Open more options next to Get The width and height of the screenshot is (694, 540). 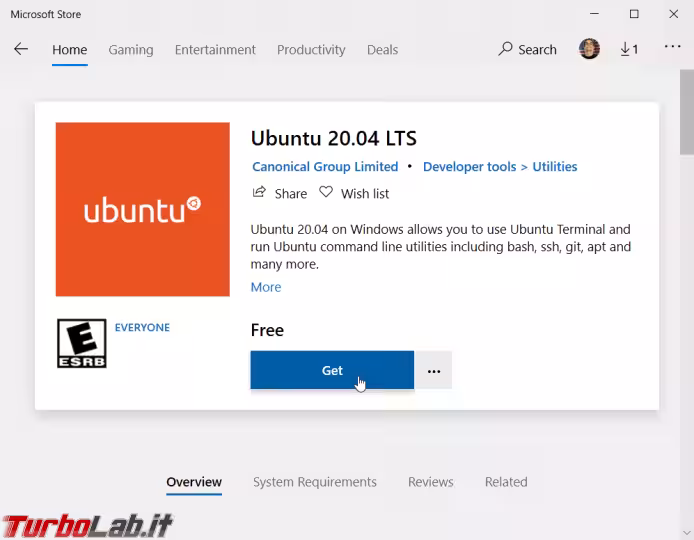(x=434, y=370)
